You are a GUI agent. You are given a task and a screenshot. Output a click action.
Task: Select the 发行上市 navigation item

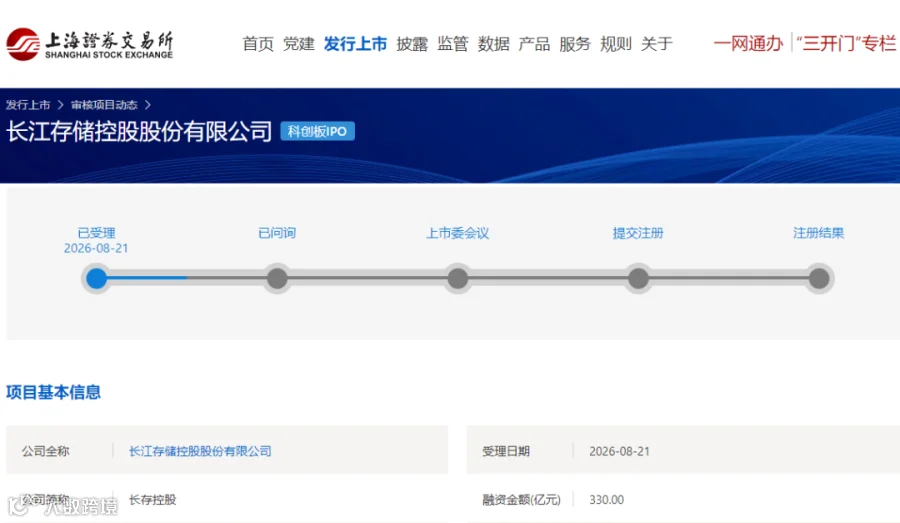[x=355, y=44]
